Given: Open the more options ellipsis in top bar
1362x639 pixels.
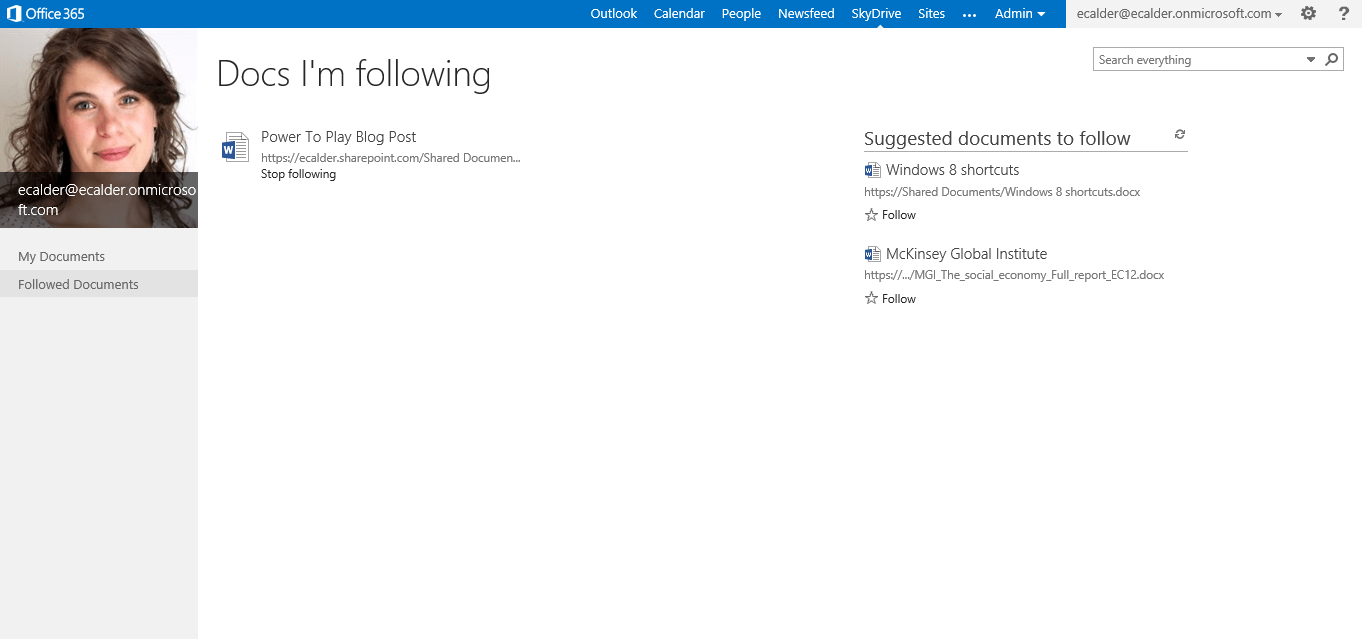Looking at the screenshot, I should click(969, 14).
